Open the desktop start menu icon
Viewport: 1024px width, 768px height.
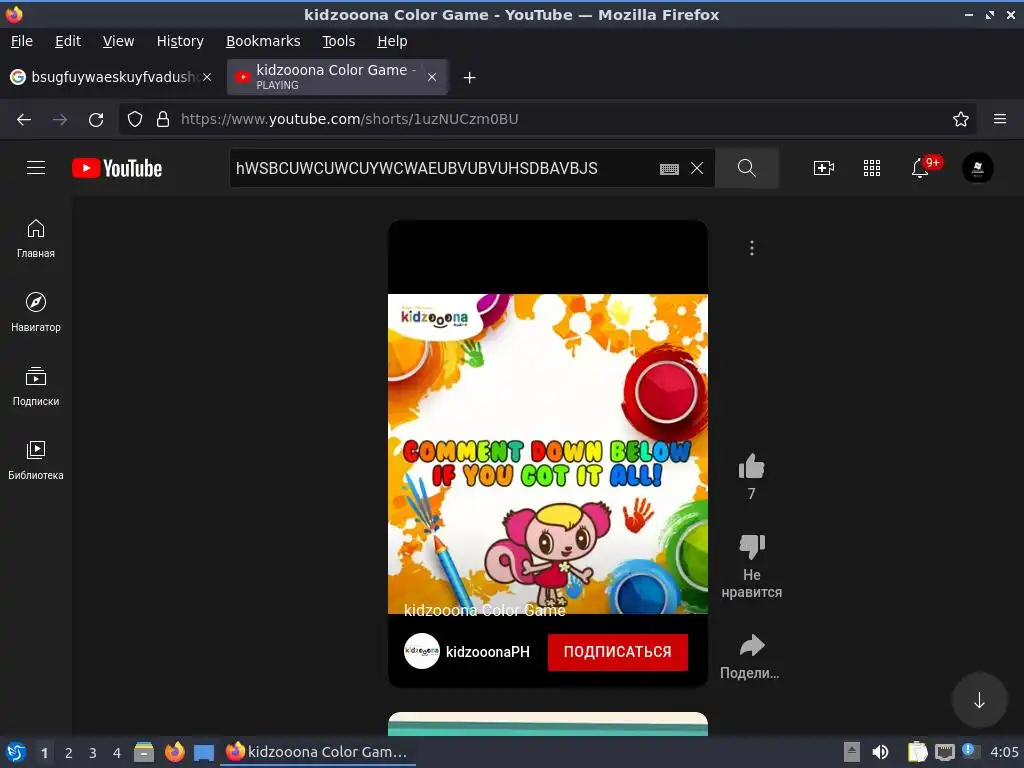coord(16,752)
